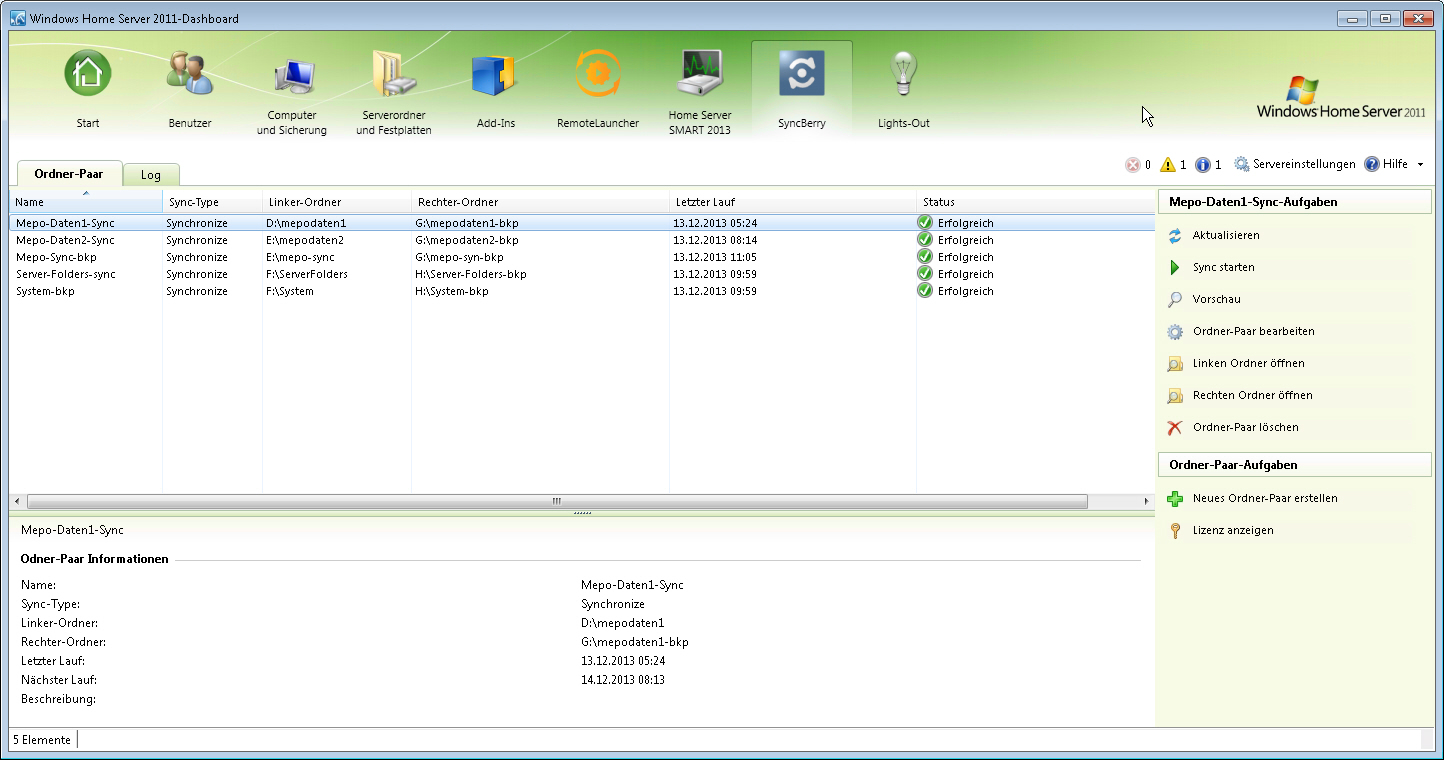Click F:\ServerFolders cell
1444x760 pixels.
pos(307,274)
